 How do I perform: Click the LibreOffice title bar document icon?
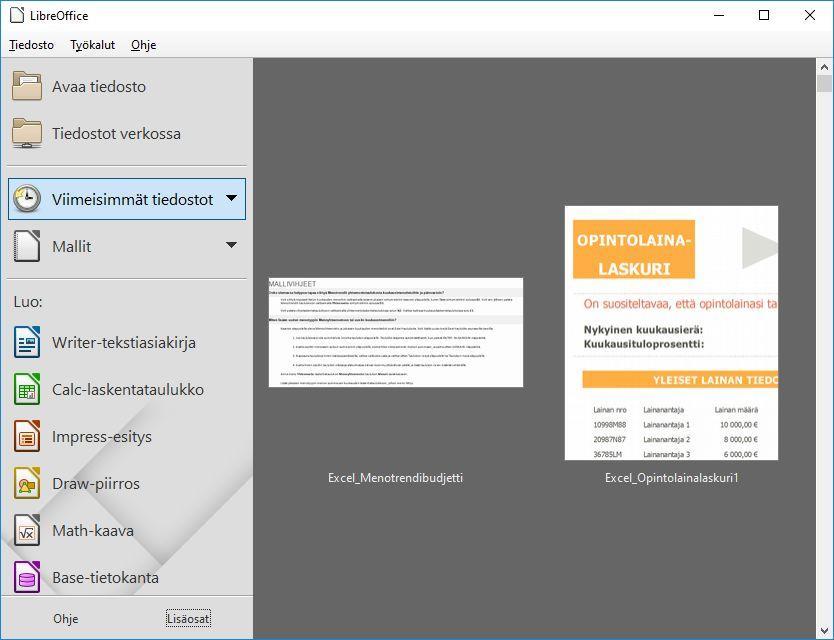point(17,15)
